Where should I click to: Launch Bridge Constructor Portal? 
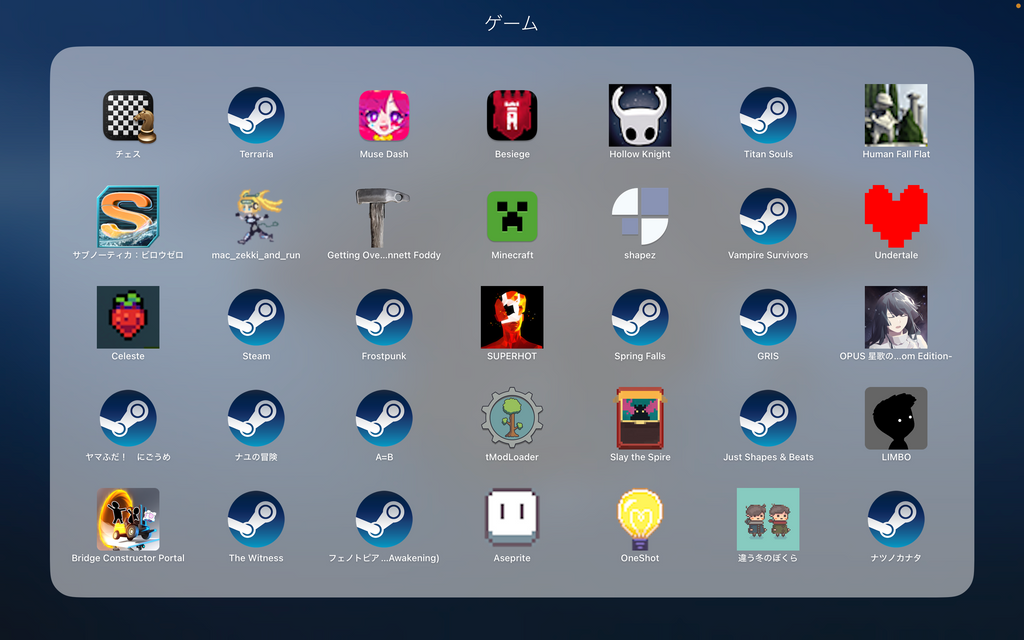128,519
